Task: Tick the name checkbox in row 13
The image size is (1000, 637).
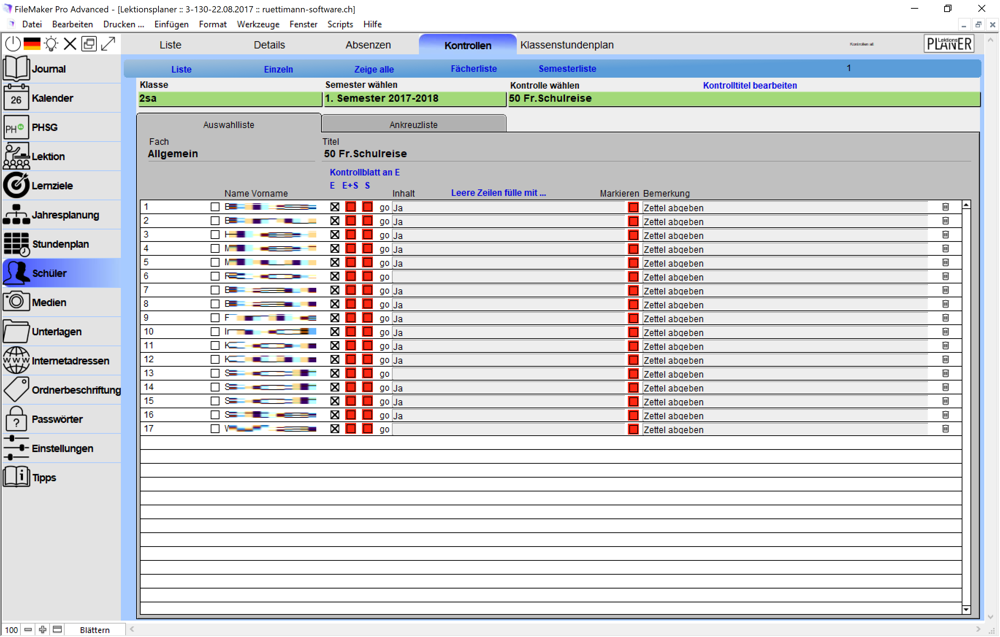Action: tap(215, 373)
